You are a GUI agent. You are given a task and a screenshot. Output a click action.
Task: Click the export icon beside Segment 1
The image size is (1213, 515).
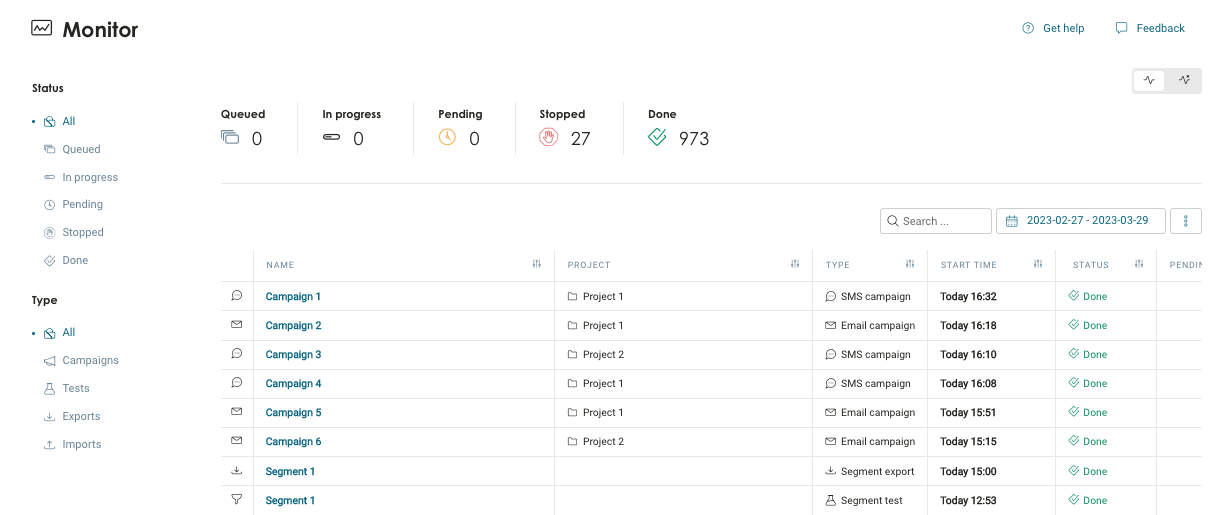pos(237,471)
